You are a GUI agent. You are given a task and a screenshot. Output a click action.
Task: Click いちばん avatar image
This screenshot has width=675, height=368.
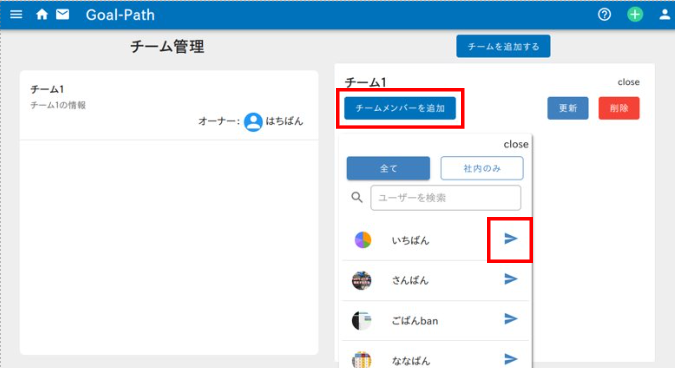coord(362,240)
